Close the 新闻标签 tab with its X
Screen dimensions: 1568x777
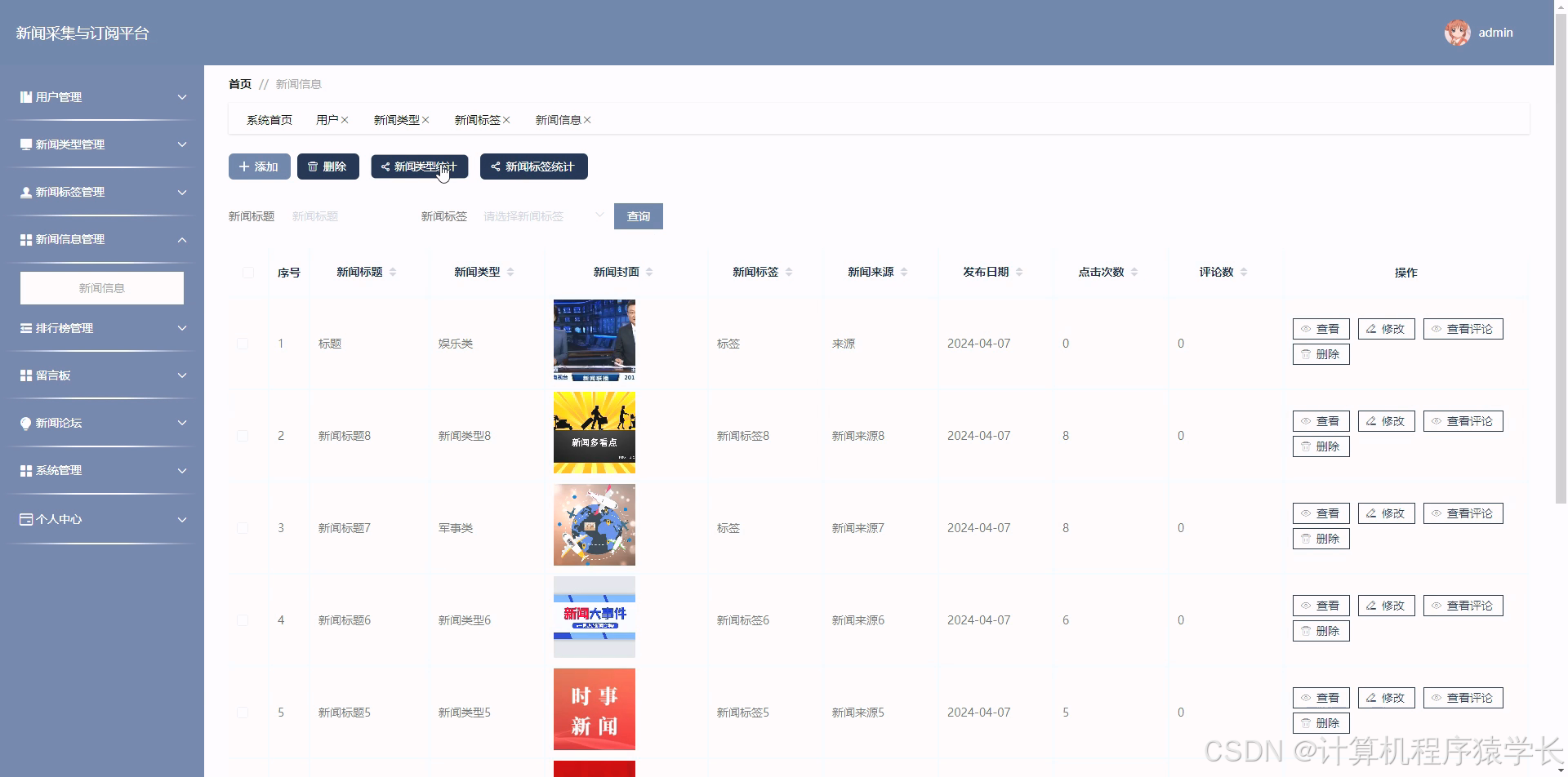tap(506, 120)
